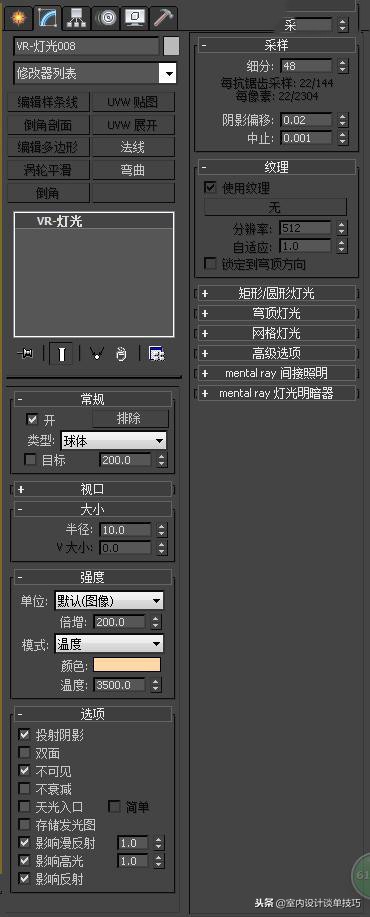Click Remove Modifier from stack icon

[x=121, y=354]
